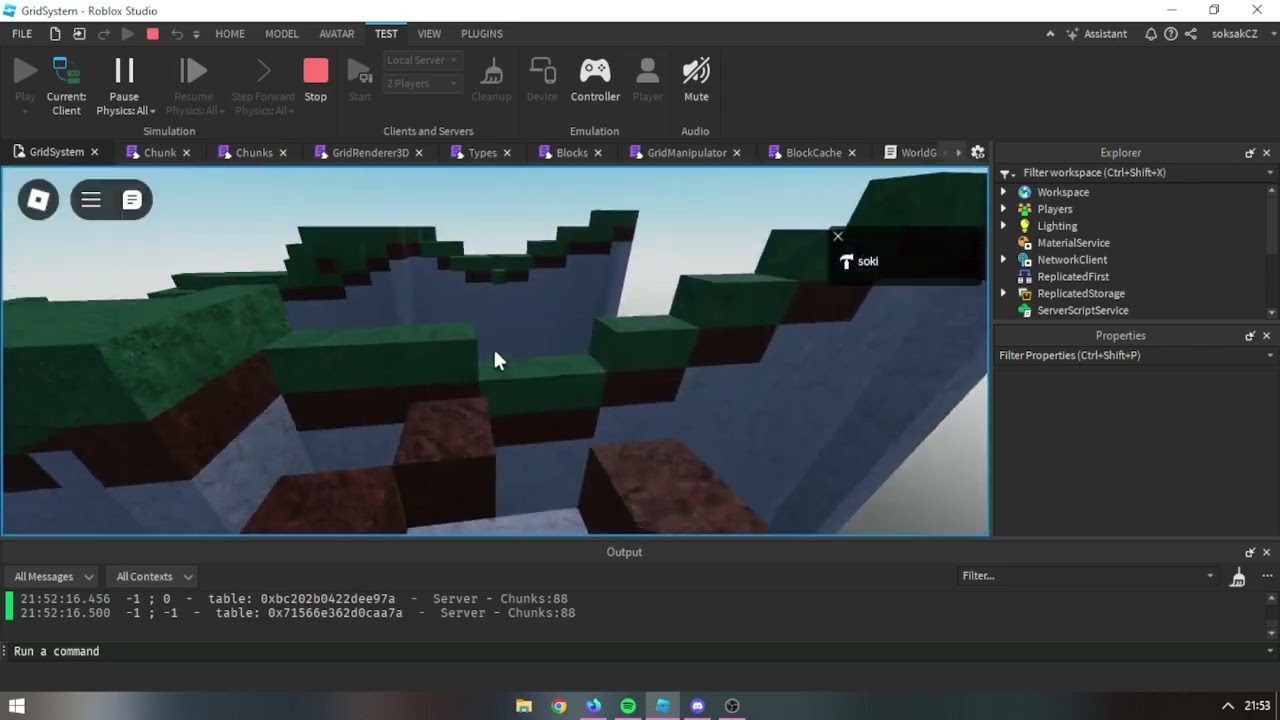Clear the Output with the broom icon
The height and width of the screenshot is (720, 1280).
tap(1238, 577)
